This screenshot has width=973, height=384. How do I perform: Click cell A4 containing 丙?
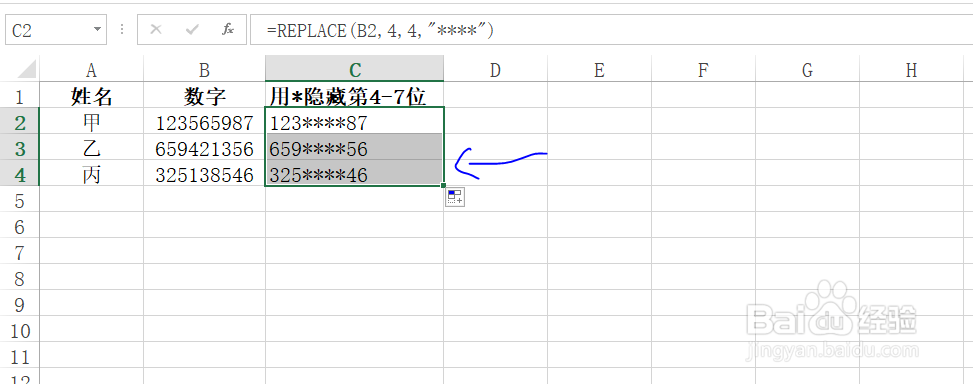[91, 174]
